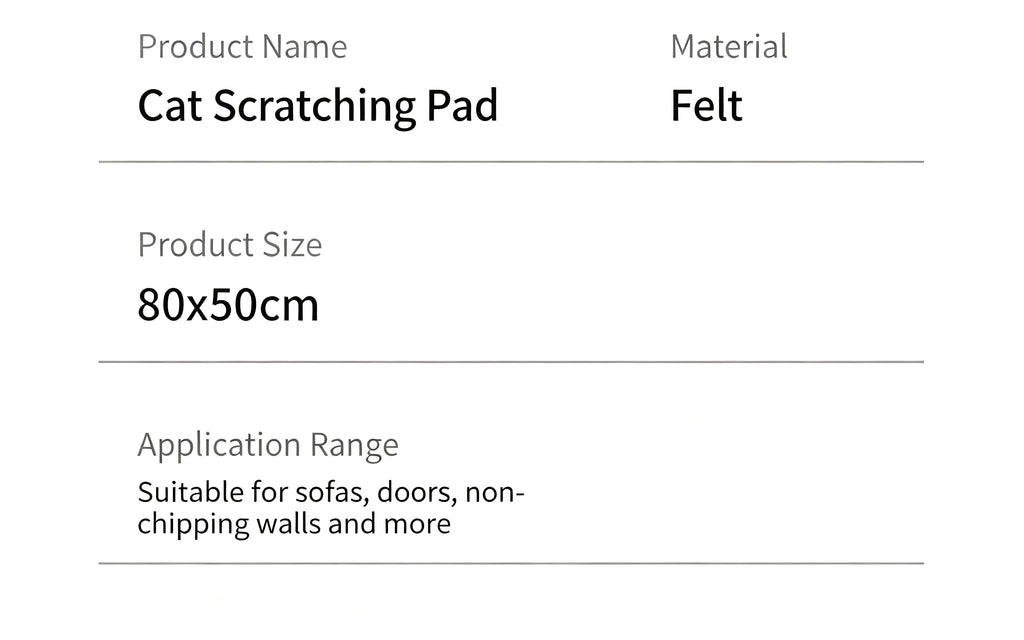
Task: Select the Cat Scratching Pad text
Action: (x=318, y=107)
